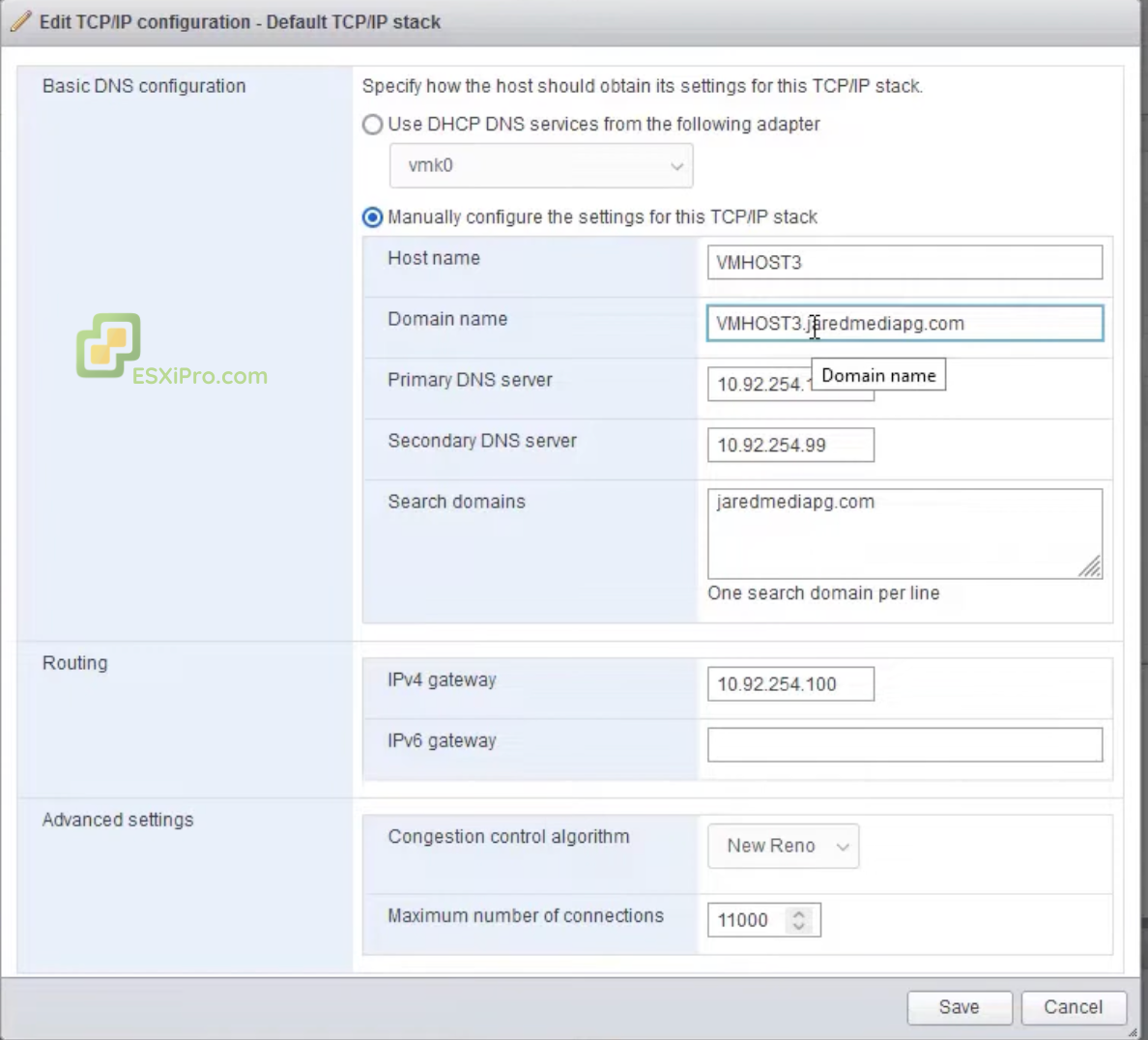Open the congestion control algorithm dropdown
The image size is (1148, 1040).
pos(783,846)
